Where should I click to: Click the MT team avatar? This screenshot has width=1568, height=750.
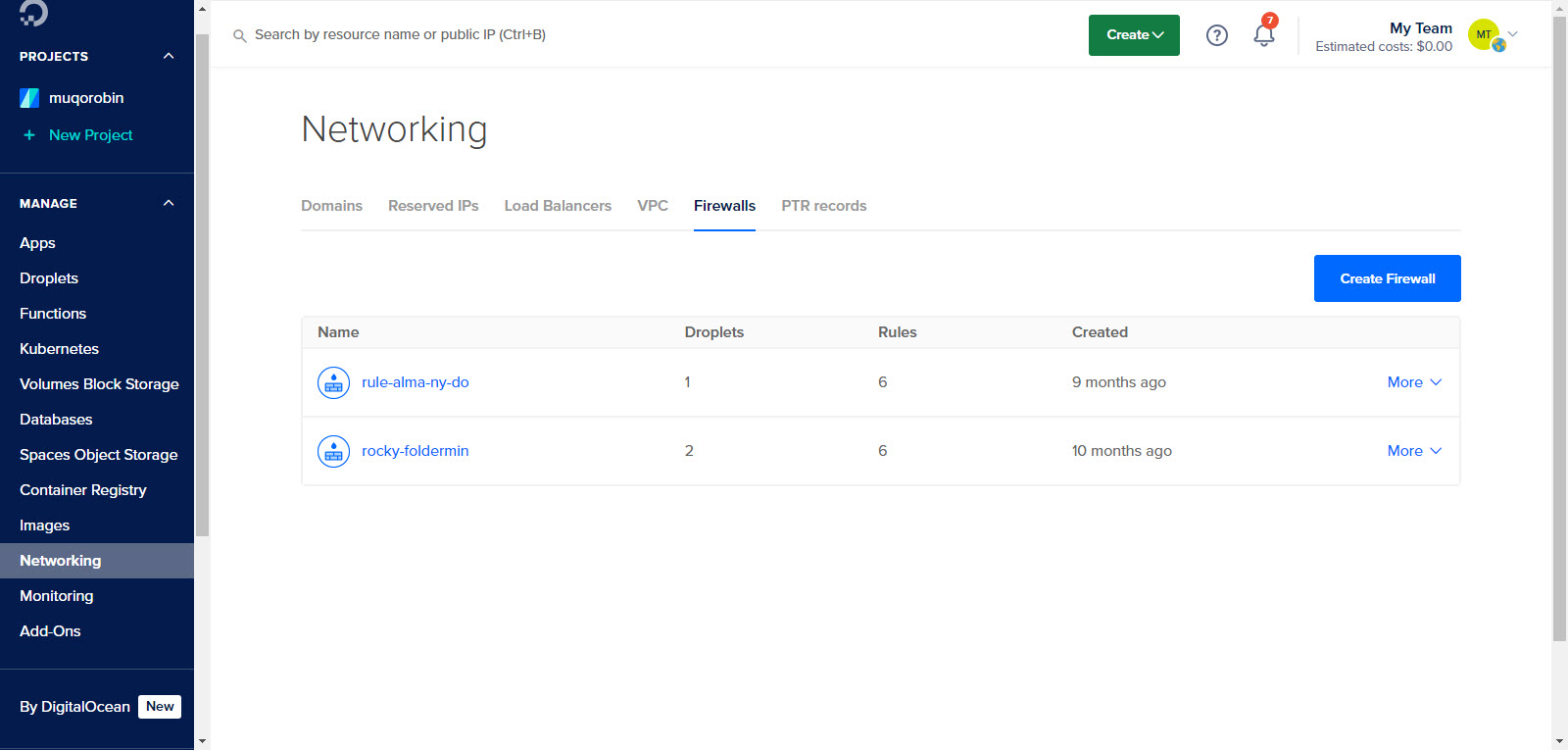coord(1484,34)
